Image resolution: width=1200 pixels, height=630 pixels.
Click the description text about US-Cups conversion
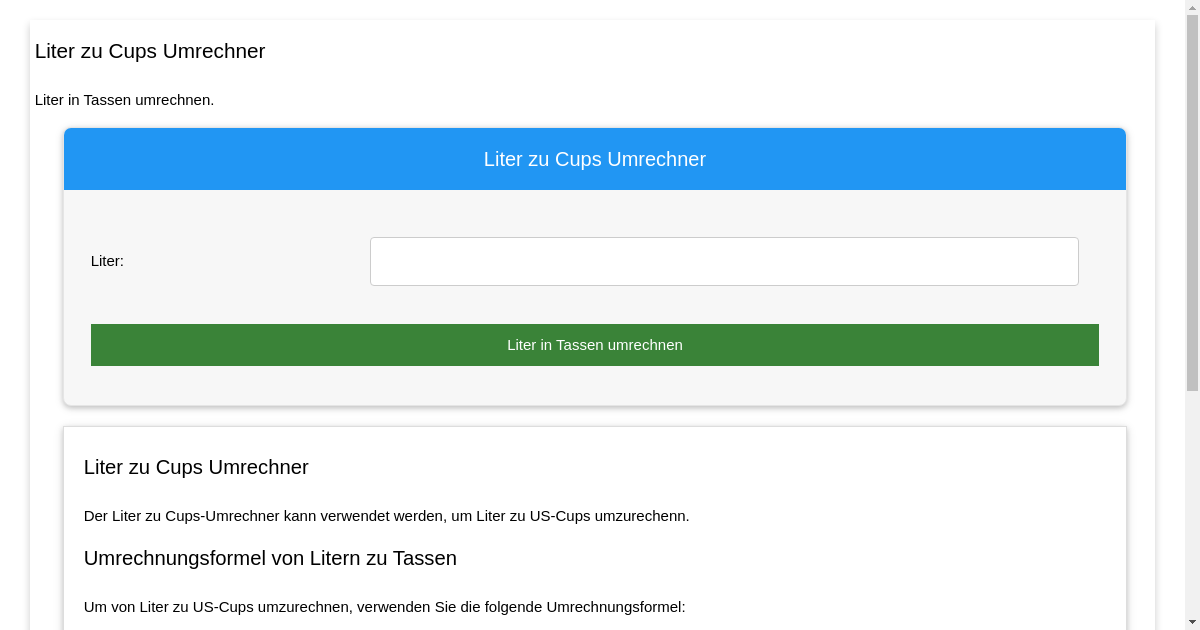click(x=386, y=516)
